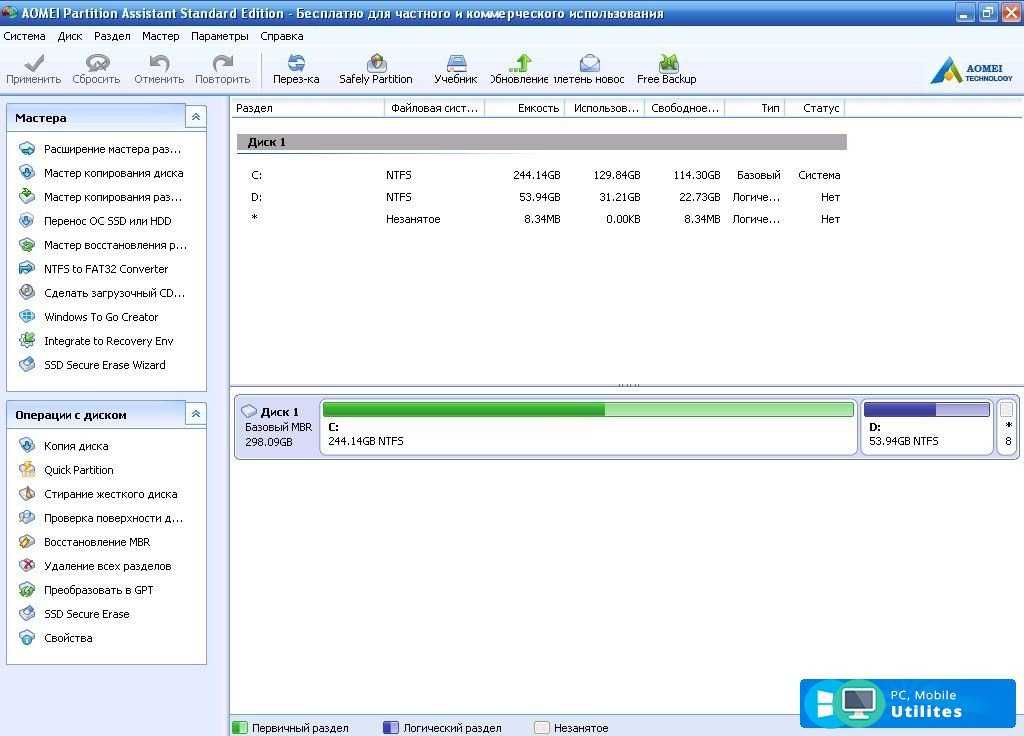The height and width of the screenshot is (736, 1024).
Task: Start Мастер копирования диска wizard
Action: (114, 173)
